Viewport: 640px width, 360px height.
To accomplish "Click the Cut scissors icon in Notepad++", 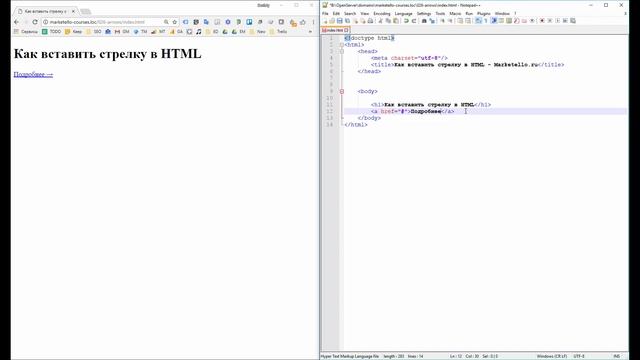I will coord(380,21).
